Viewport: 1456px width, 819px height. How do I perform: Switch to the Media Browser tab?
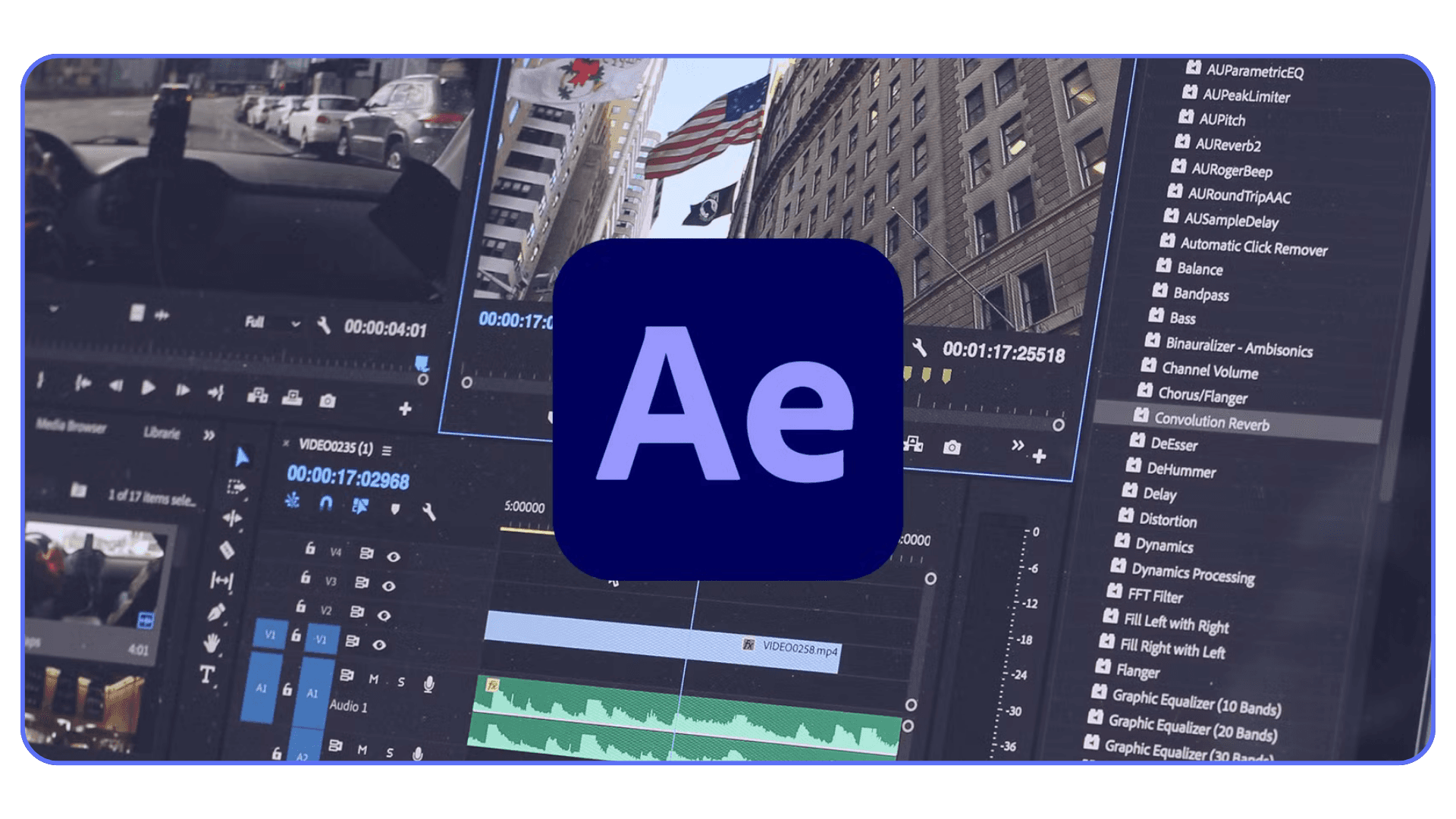[72, 428]
